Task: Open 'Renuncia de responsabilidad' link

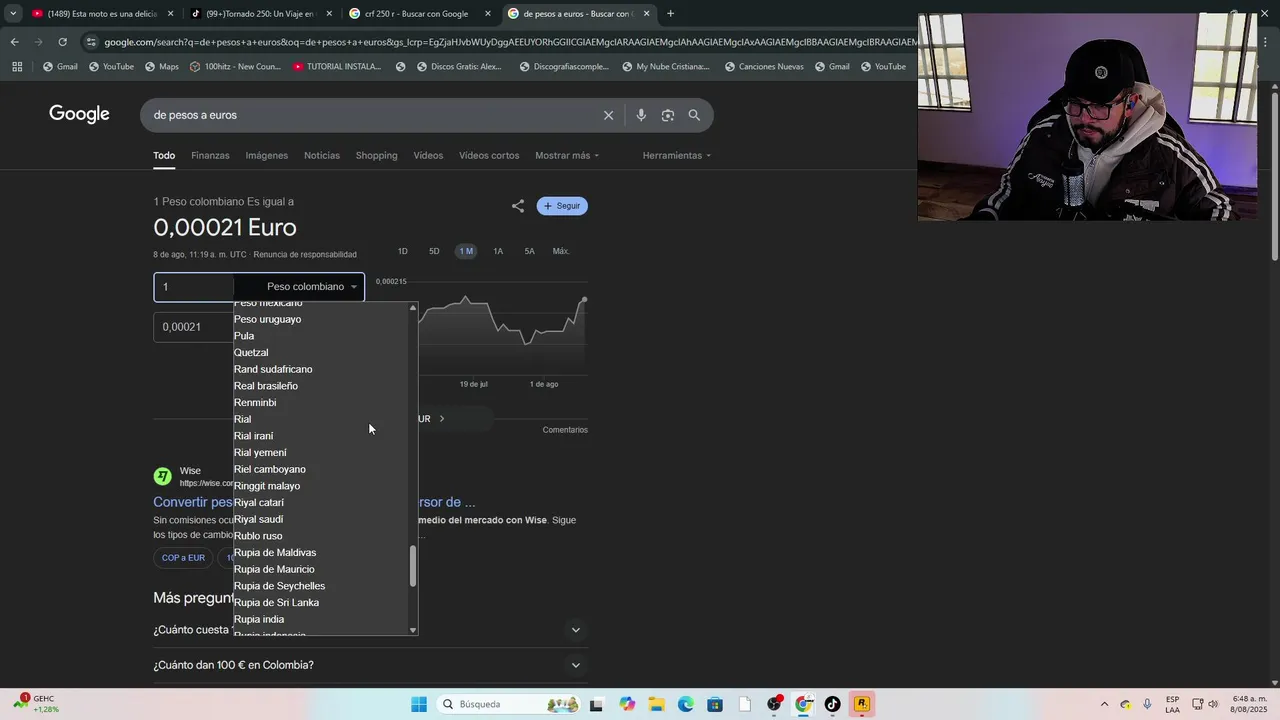Action: (305, 254)
